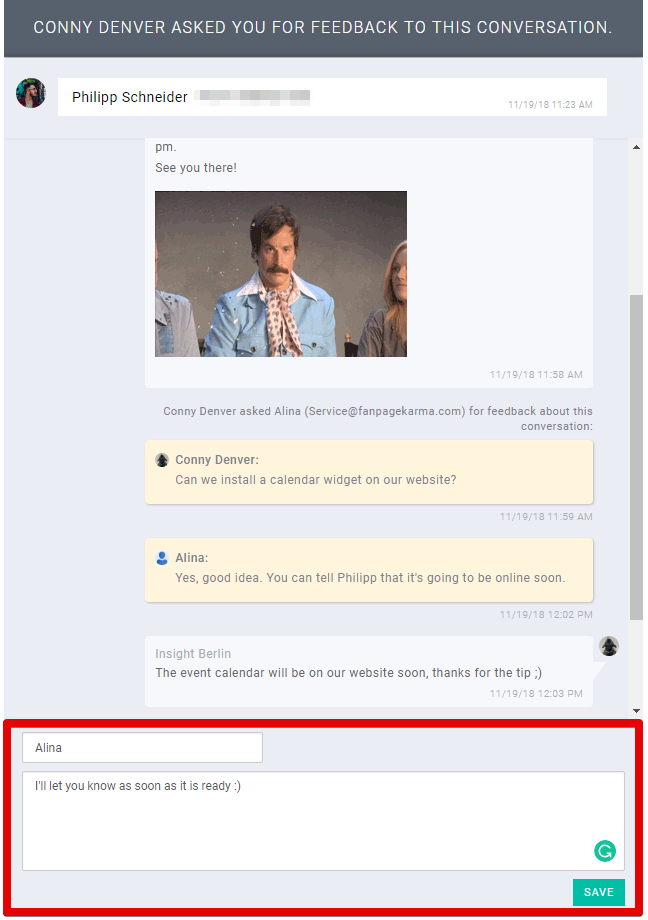Click Alina's "Yes, good idea" feedback note
The width and height of the screenshot is (648, 920).
(369, 570)
